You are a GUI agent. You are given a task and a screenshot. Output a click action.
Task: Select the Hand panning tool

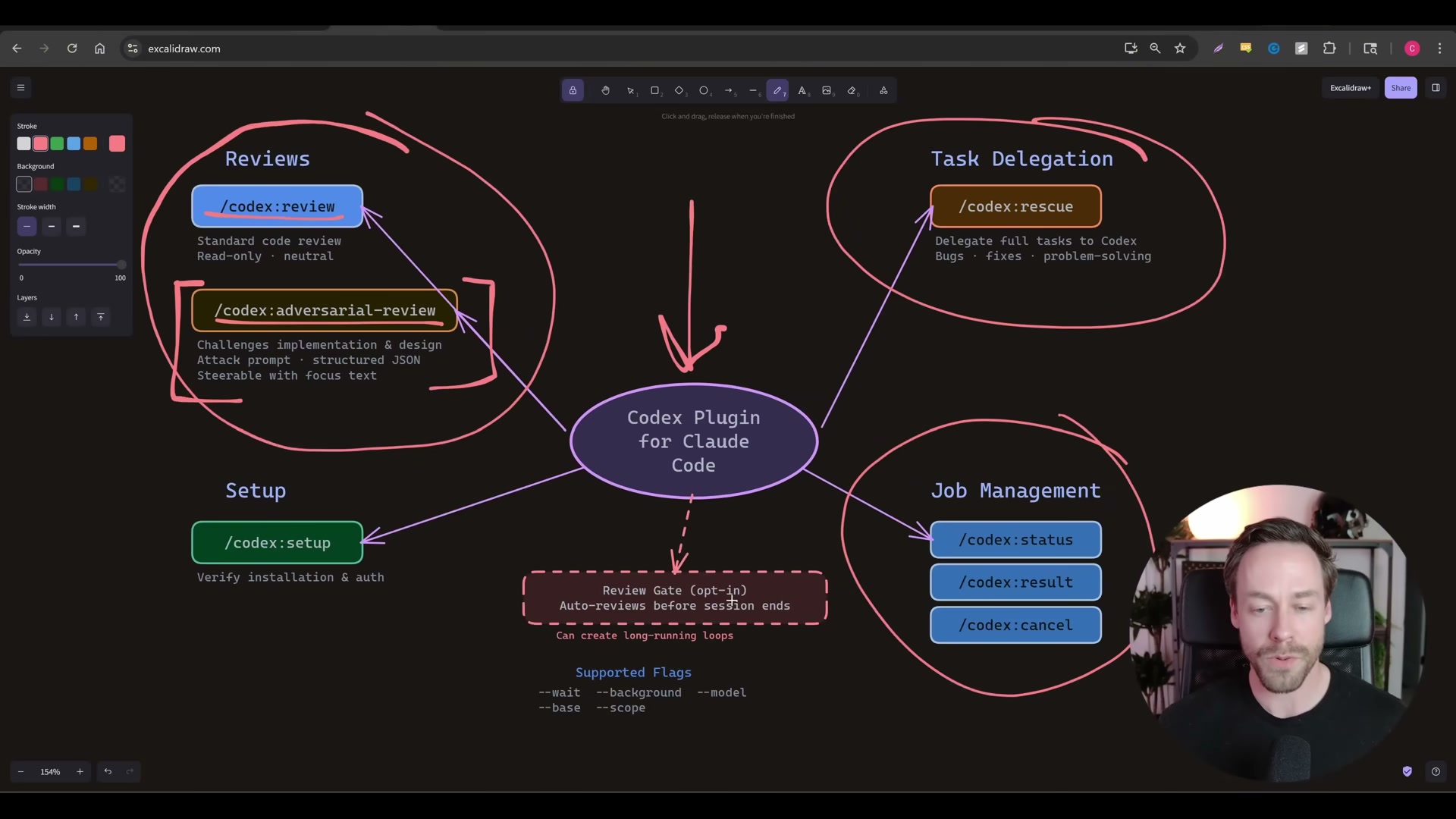[605, 90]
